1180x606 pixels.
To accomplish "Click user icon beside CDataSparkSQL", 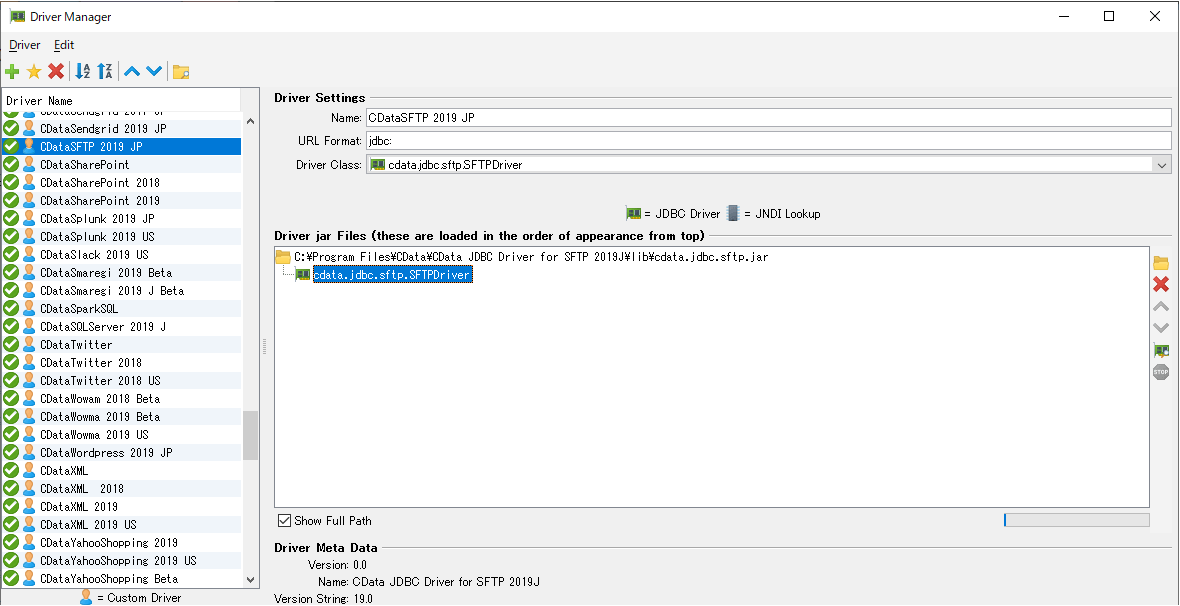I will (29, 309).
